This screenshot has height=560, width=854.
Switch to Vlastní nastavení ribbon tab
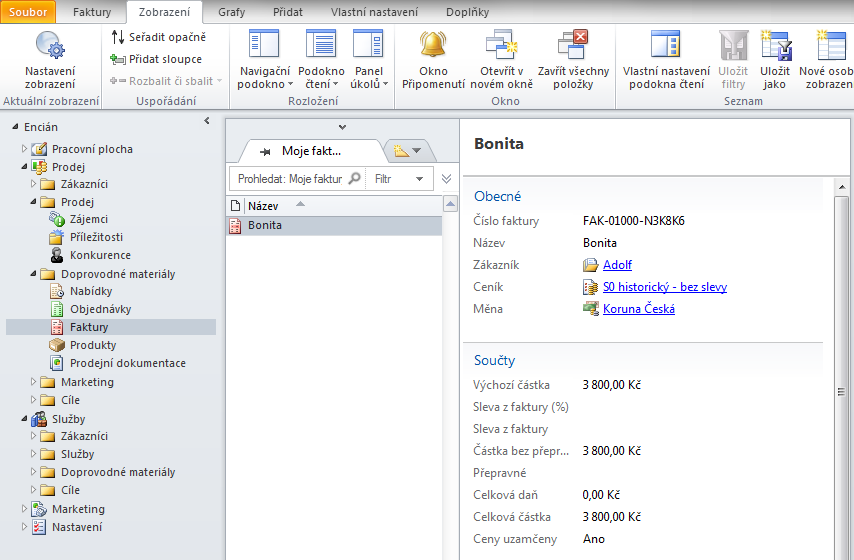(x=374, y=11)
